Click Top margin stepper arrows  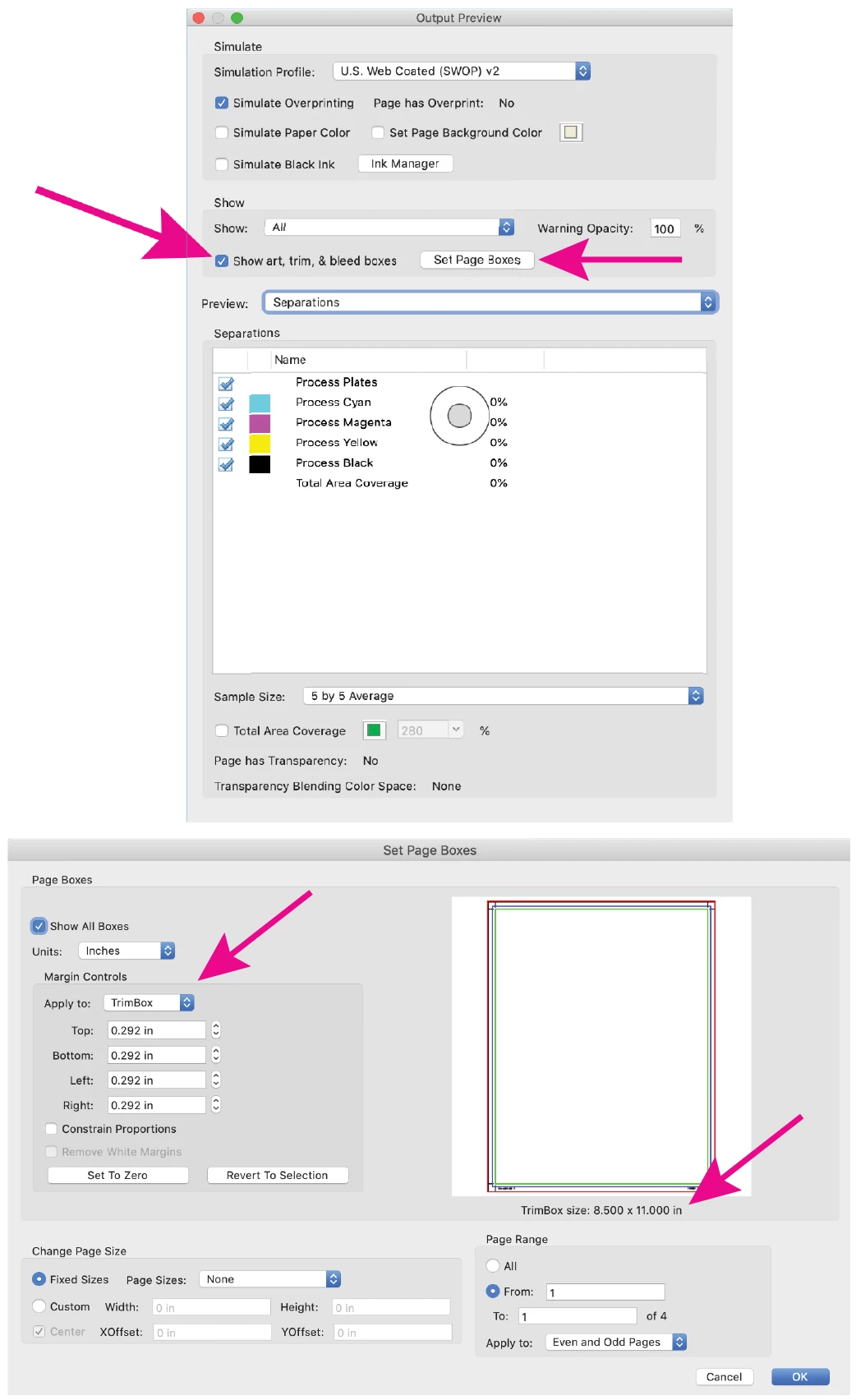[x=216, y=1030]
